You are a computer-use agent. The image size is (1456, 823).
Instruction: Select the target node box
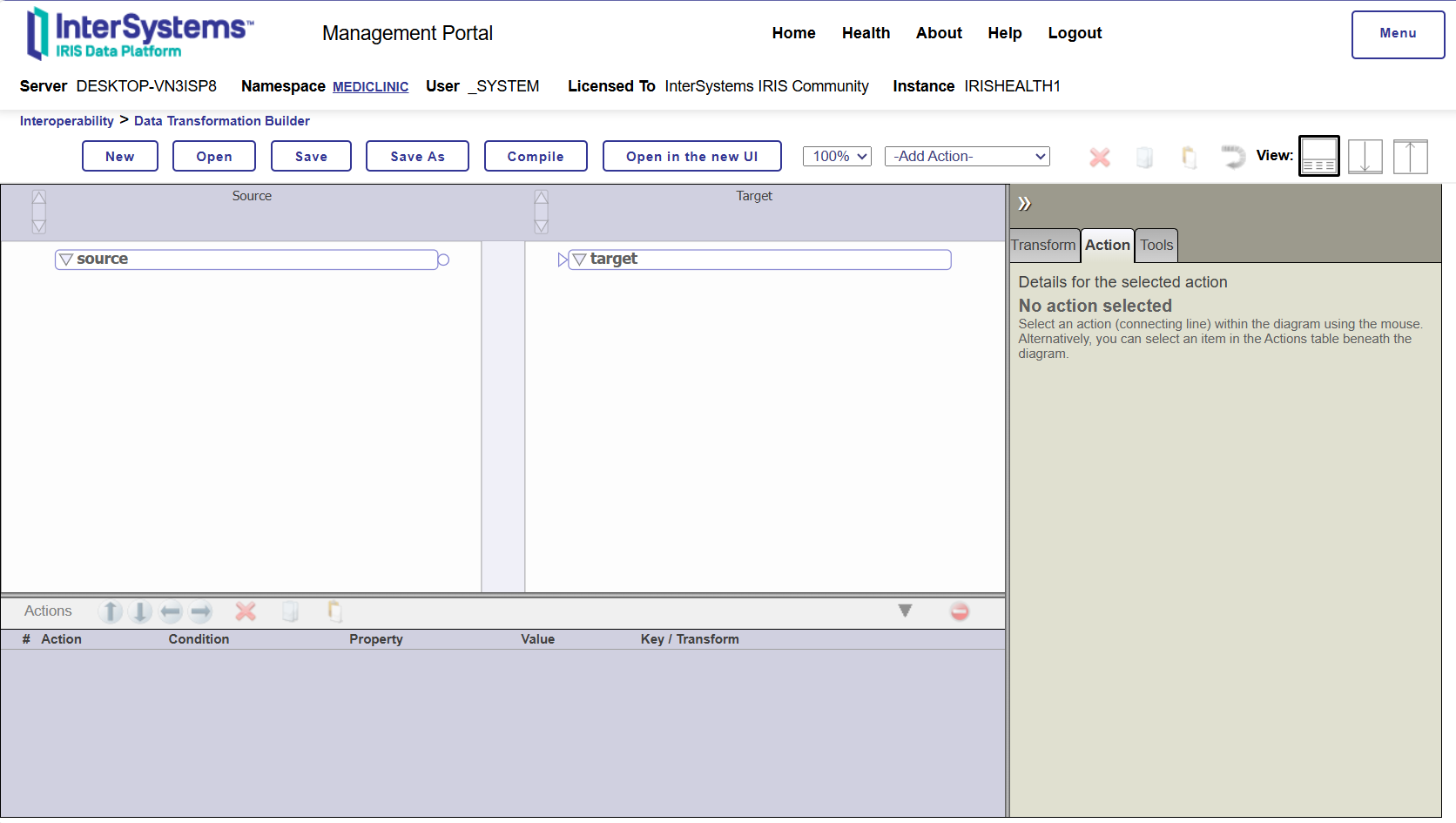tap(759, 260)
